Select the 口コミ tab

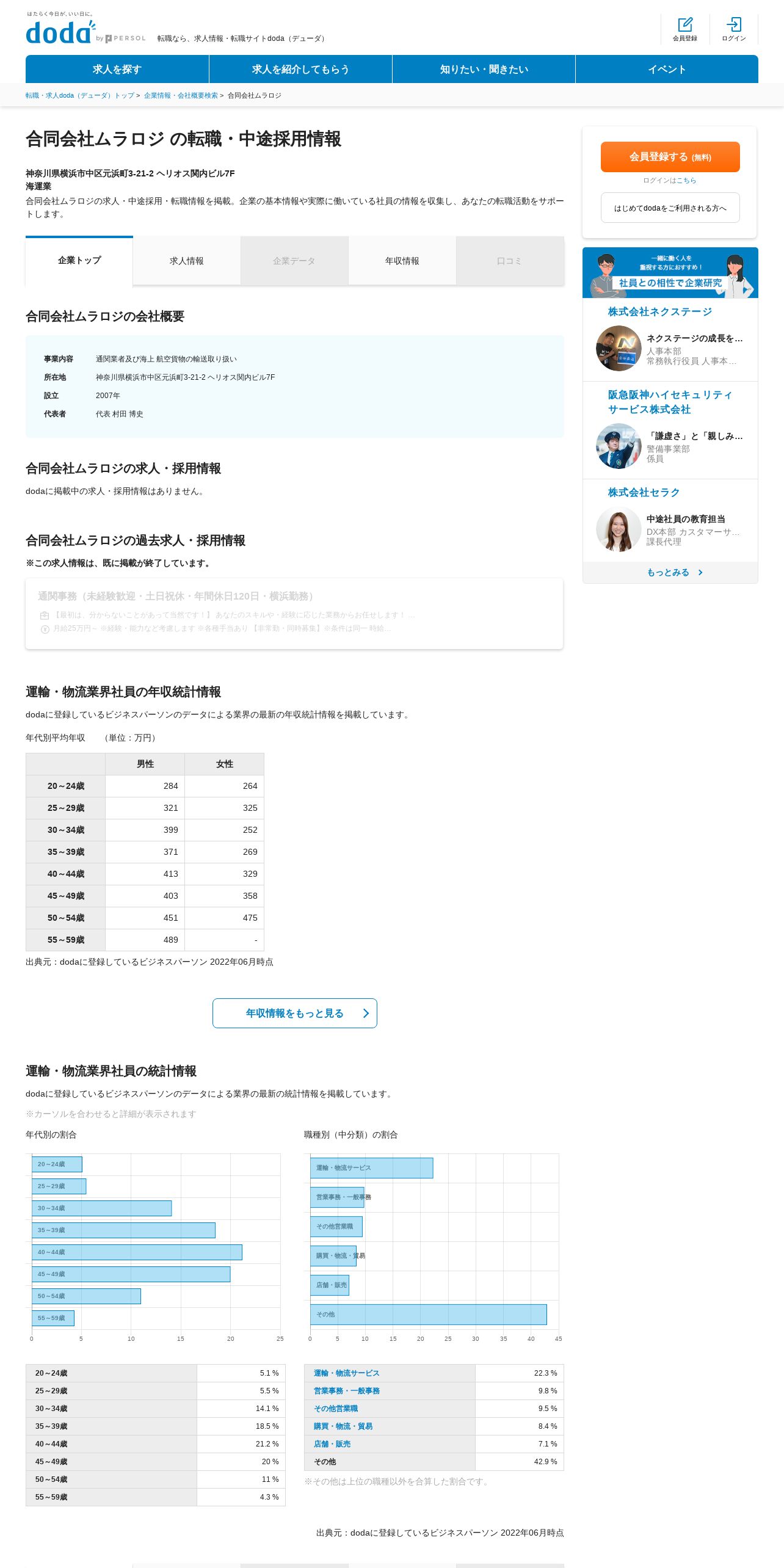pyautogui.click(x=510, y=261)
